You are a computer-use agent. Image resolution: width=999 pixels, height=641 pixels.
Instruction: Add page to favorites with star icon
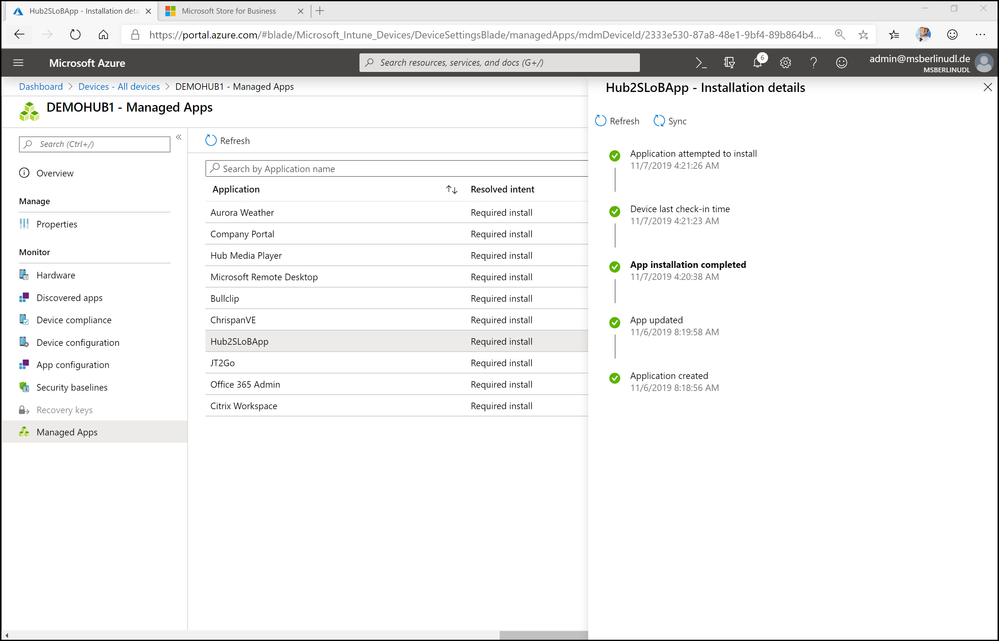tap(863, 34)
